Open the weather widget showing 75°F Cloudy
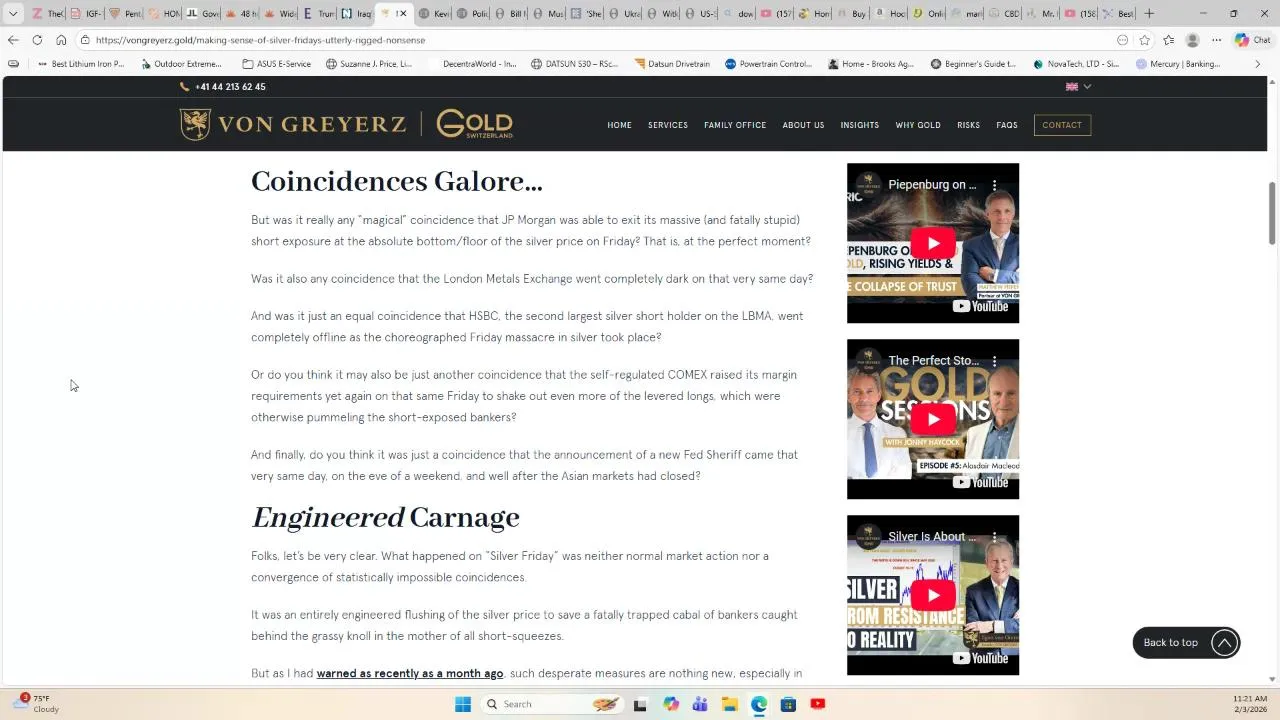Image resolution: width=1280 pixels, height=720 pixels. [37, 704]
